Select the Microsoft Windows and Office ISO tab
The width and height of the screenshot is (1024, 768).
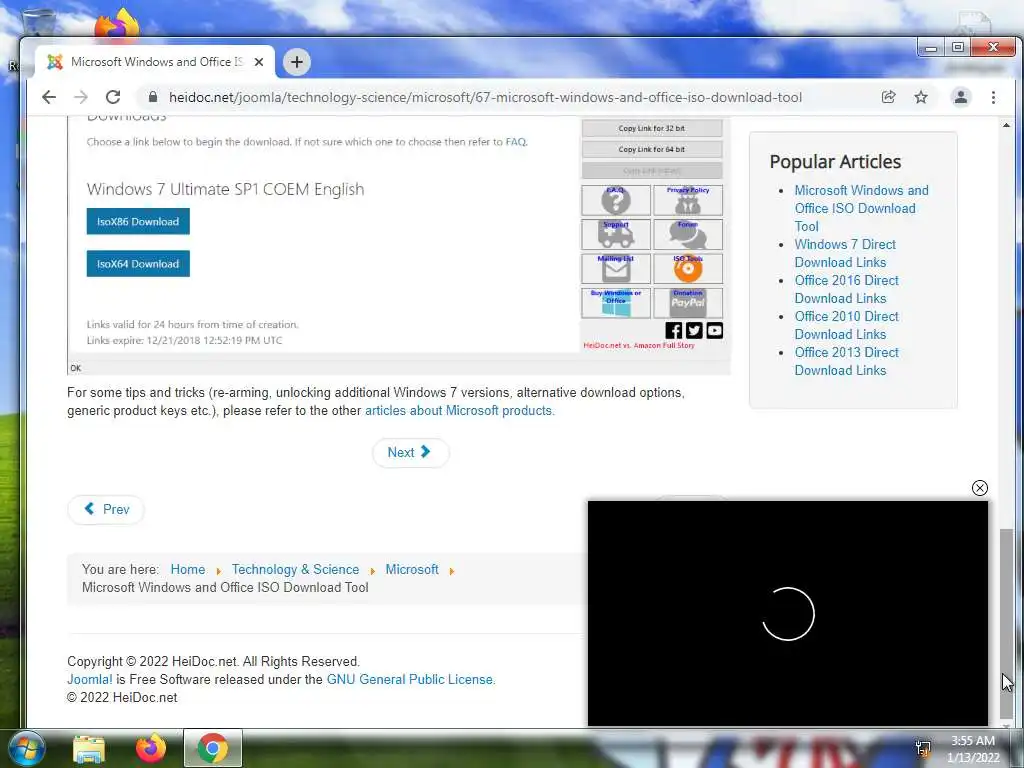tap(155, 62)
